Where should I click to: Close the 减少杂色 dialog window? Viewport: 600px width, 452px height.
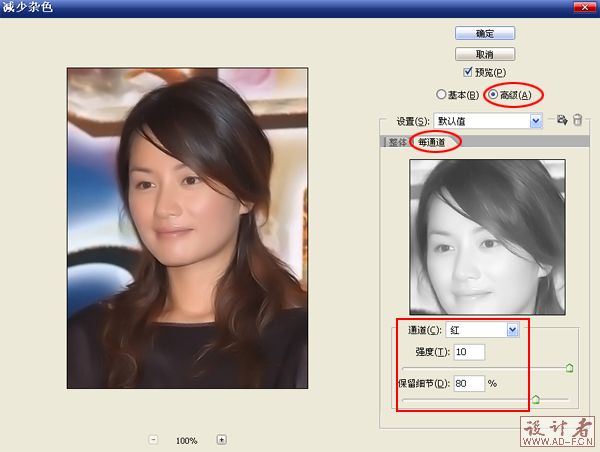(x=584, y=7)
